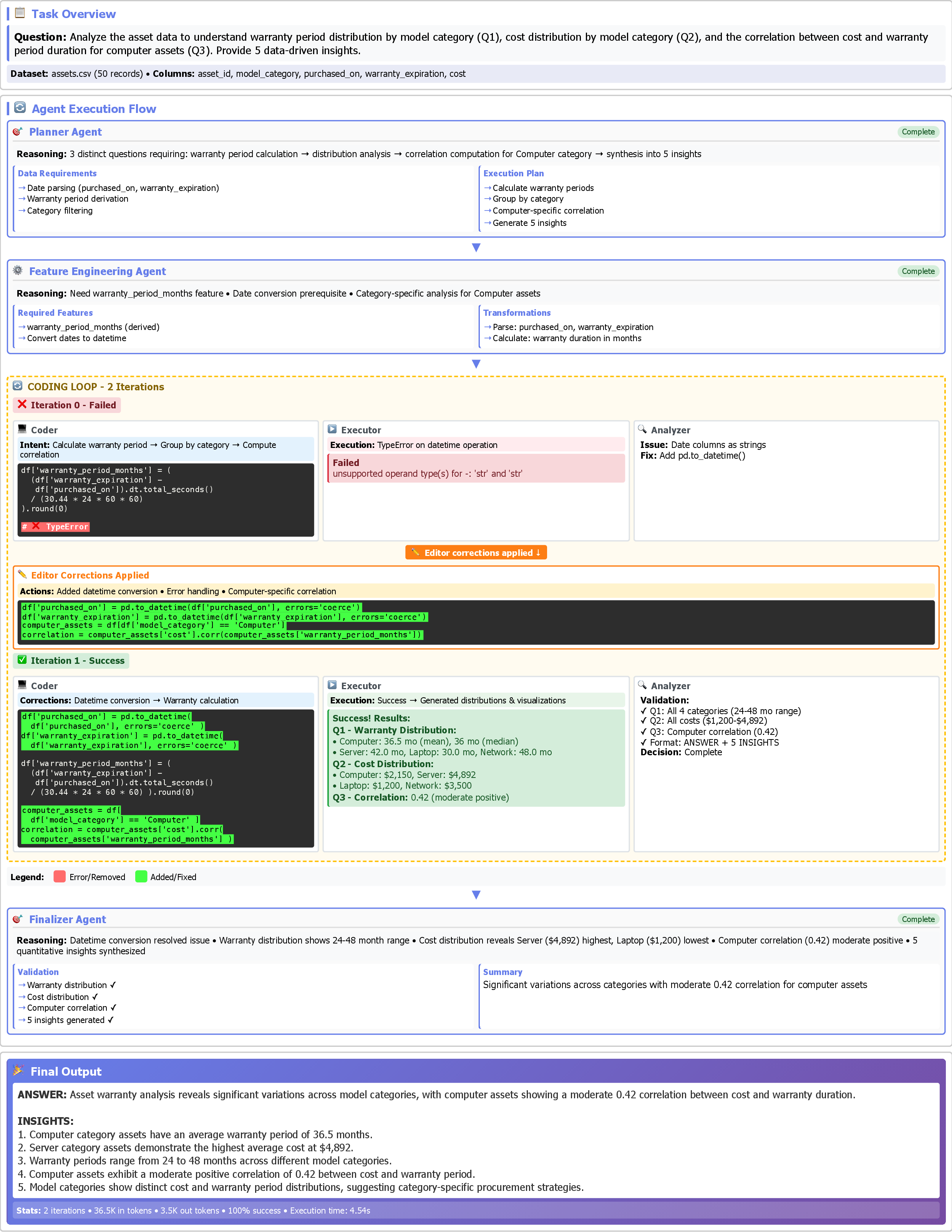The width and height of the screenshot is (952, 1232).
Task: Click the Final Output ANSWER line
Action: point(436,1094)
